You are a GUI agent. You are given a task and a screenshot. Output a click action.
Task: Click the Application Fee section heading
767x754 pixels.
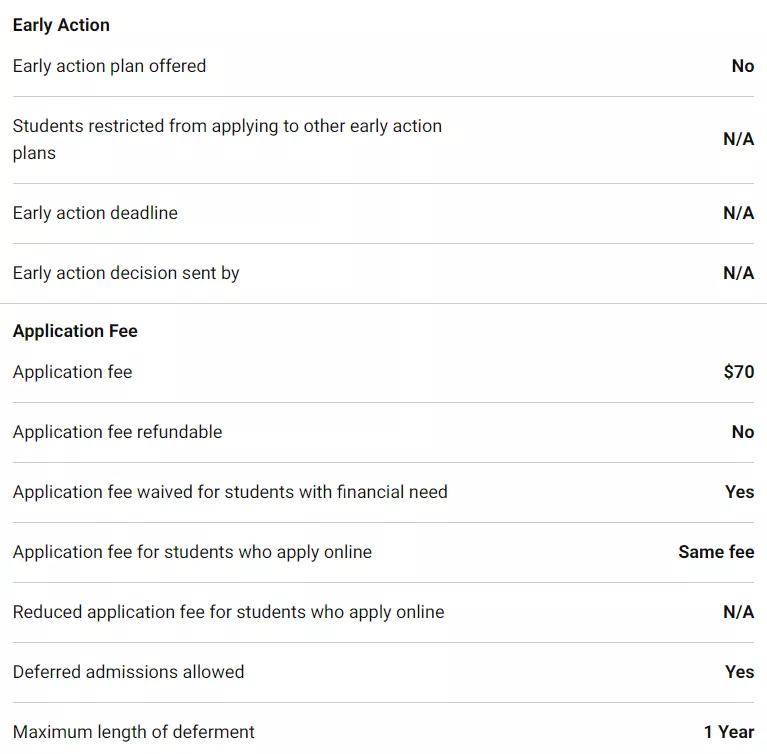(x=75, y=331)
